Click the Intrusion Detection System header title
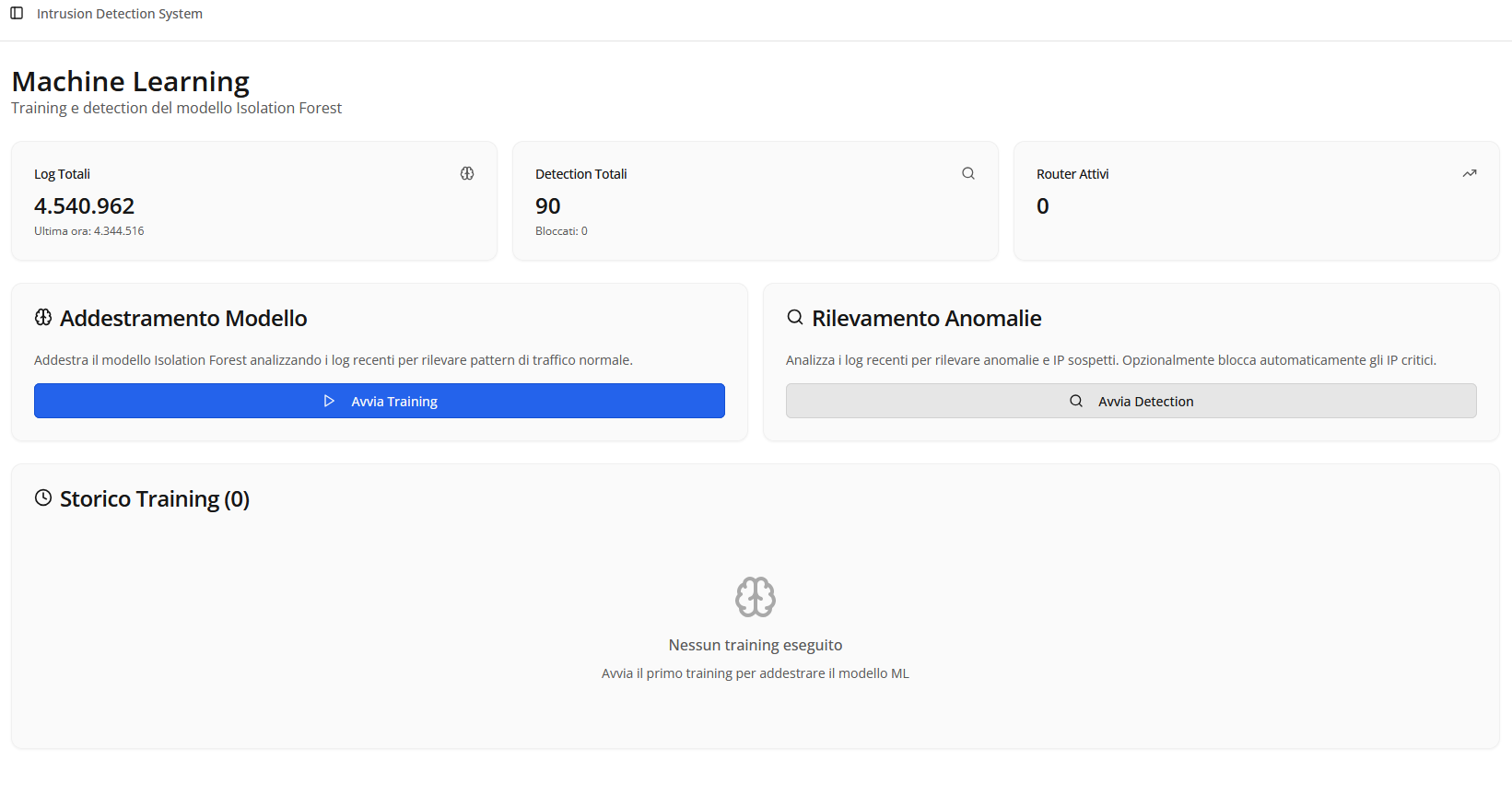This screenshot has width=1512, height=807. click(120, 14)
